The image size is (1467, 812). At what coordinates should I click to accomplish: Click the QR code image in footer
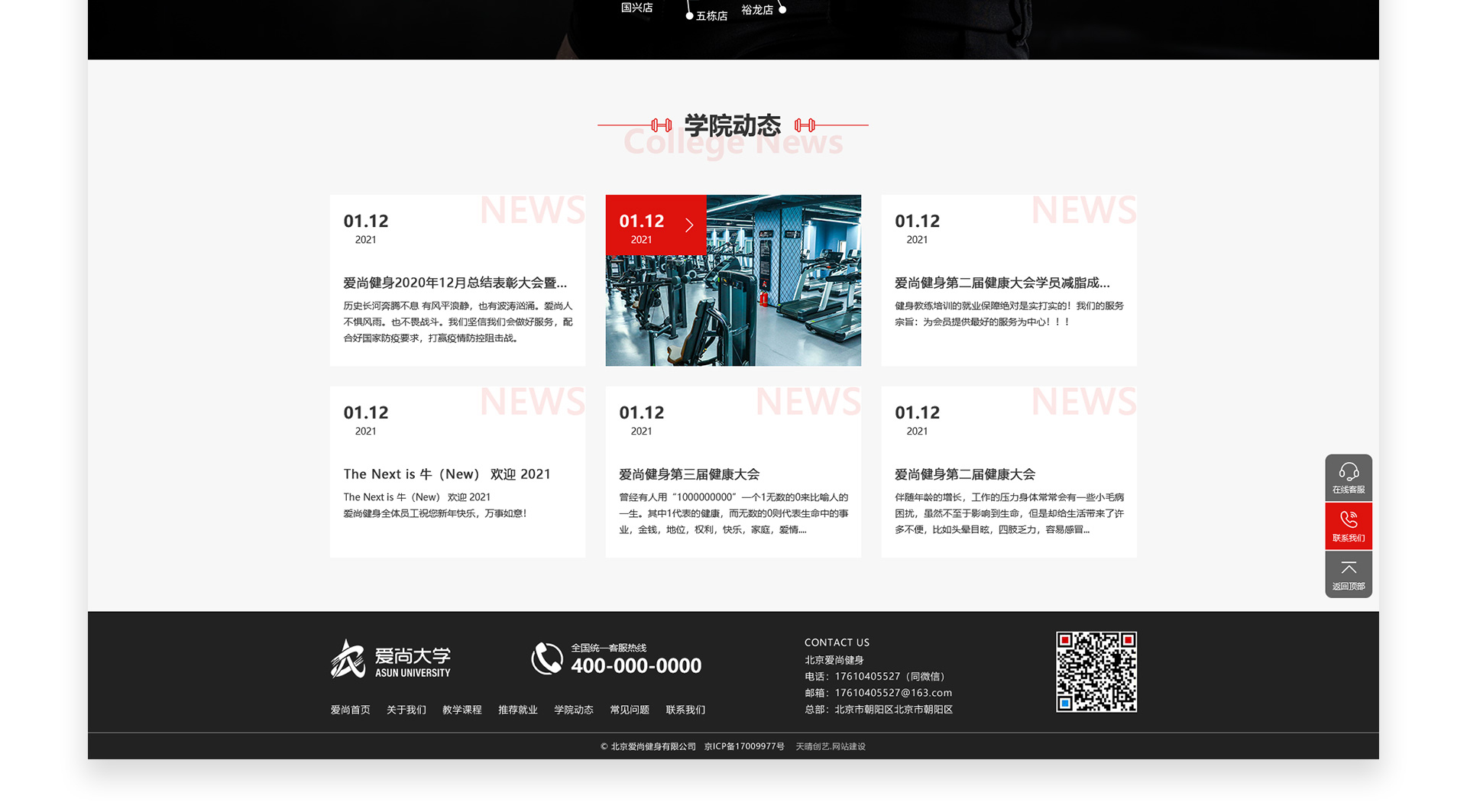1096,671
